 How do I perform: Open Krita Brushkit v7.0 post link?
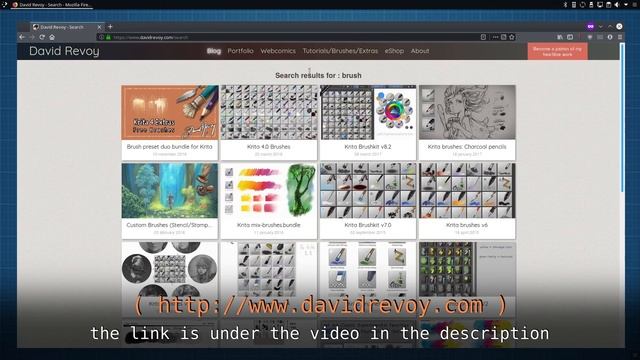coord(368,225)
